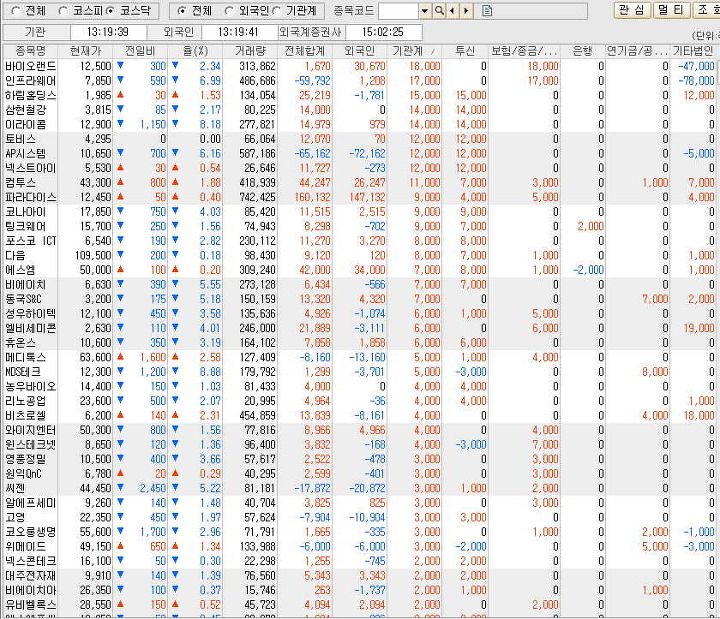This screenshot has height=619, width=720.
Task: Select the 토비스 stock row
Action: (x=360, y=139)
